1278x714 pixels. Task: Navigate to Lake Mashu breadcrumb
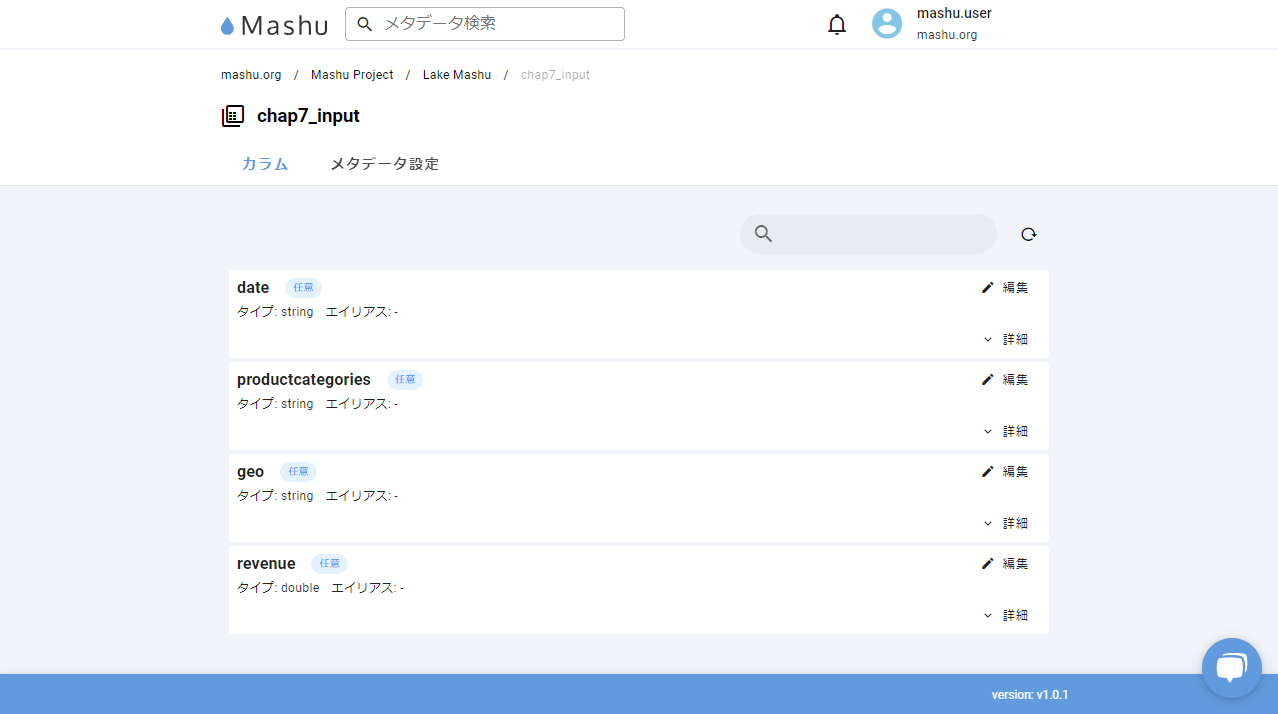[456, 75]
